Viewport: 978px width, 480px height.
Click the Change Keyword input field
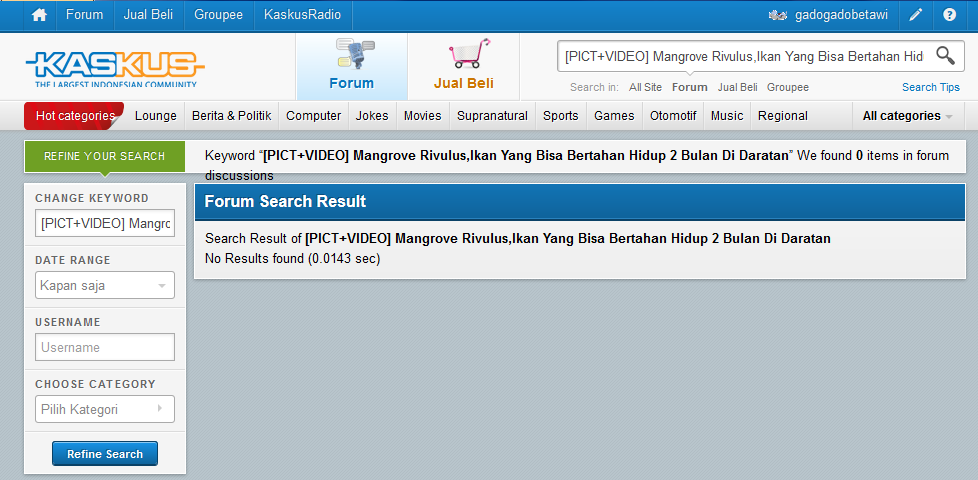[x=105, y=223]
